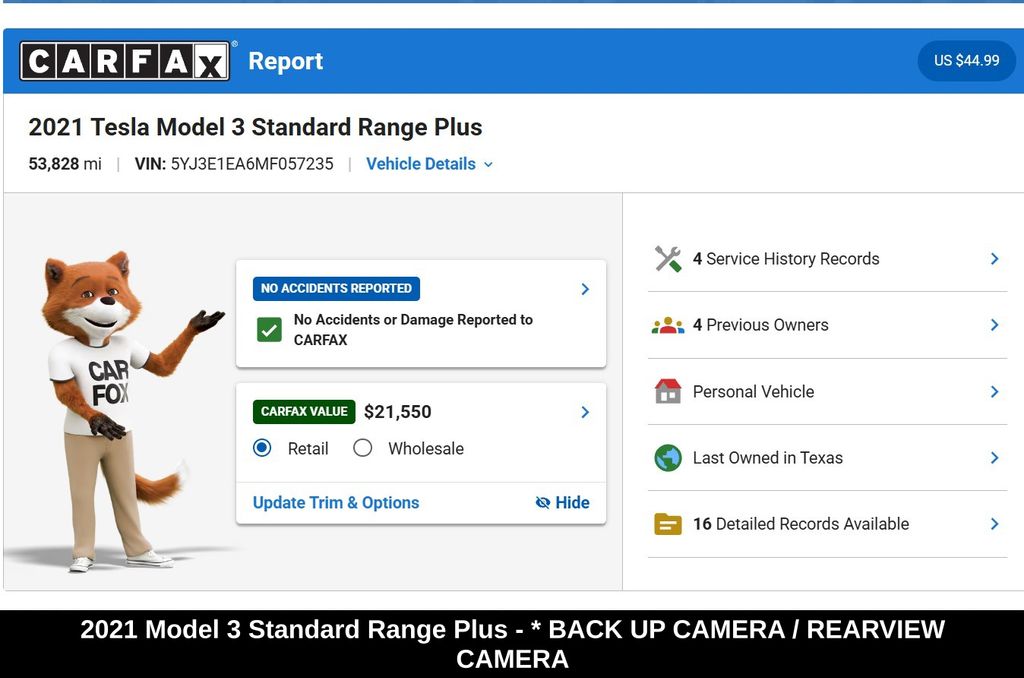Click the Personal Vehicle house icon
The height and width of the screenshot is (678, 1024).
click(x=667, y=391)
